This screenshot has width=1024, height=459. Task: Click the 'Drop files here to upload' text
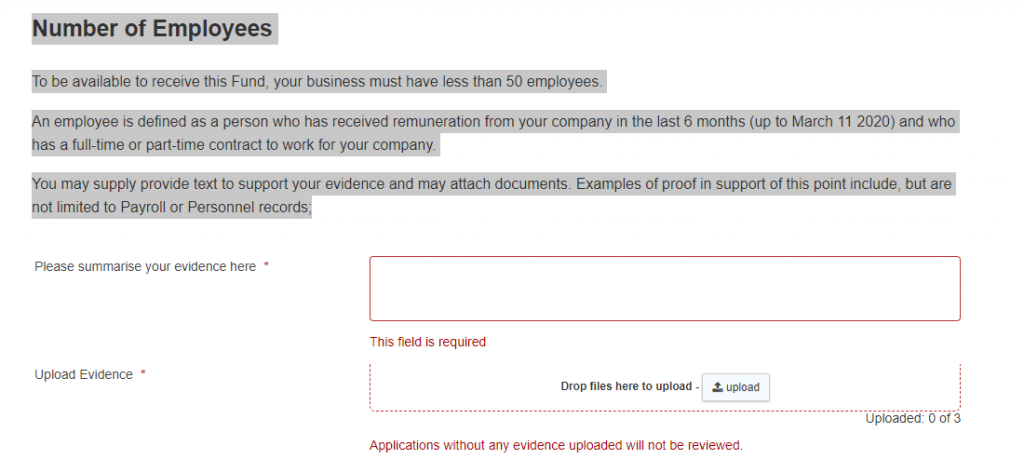tap(626, 387)
